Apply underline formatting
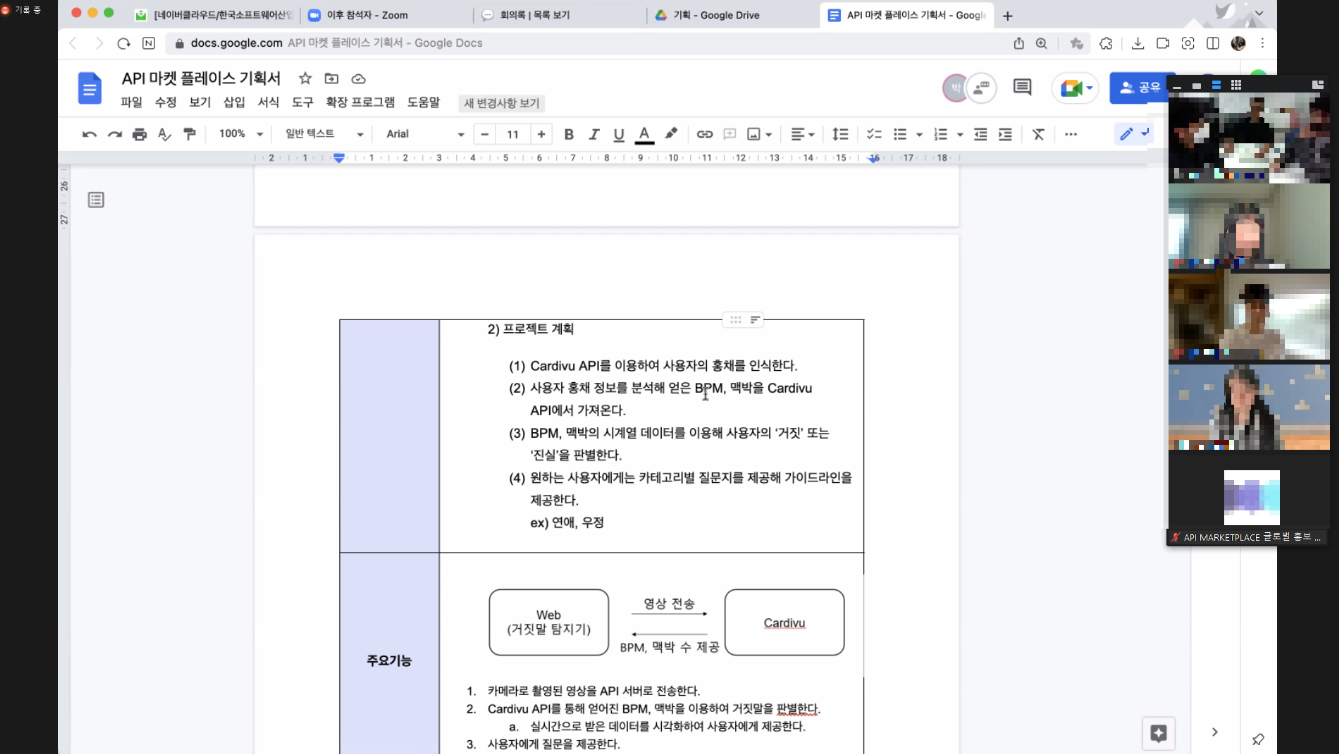 click(619, 134)
